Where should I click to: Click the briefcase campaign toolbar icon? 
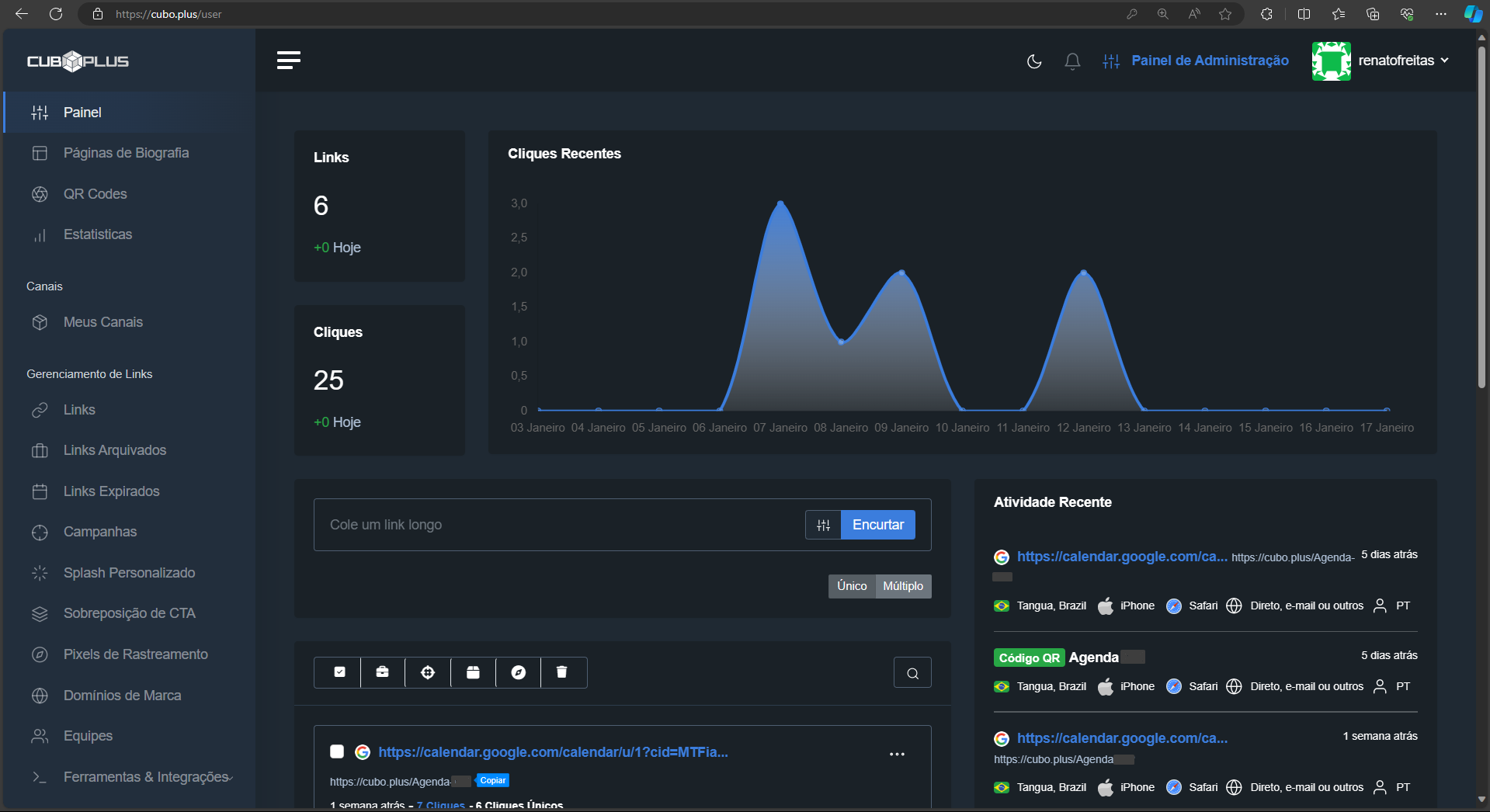(x=383, y=672)
